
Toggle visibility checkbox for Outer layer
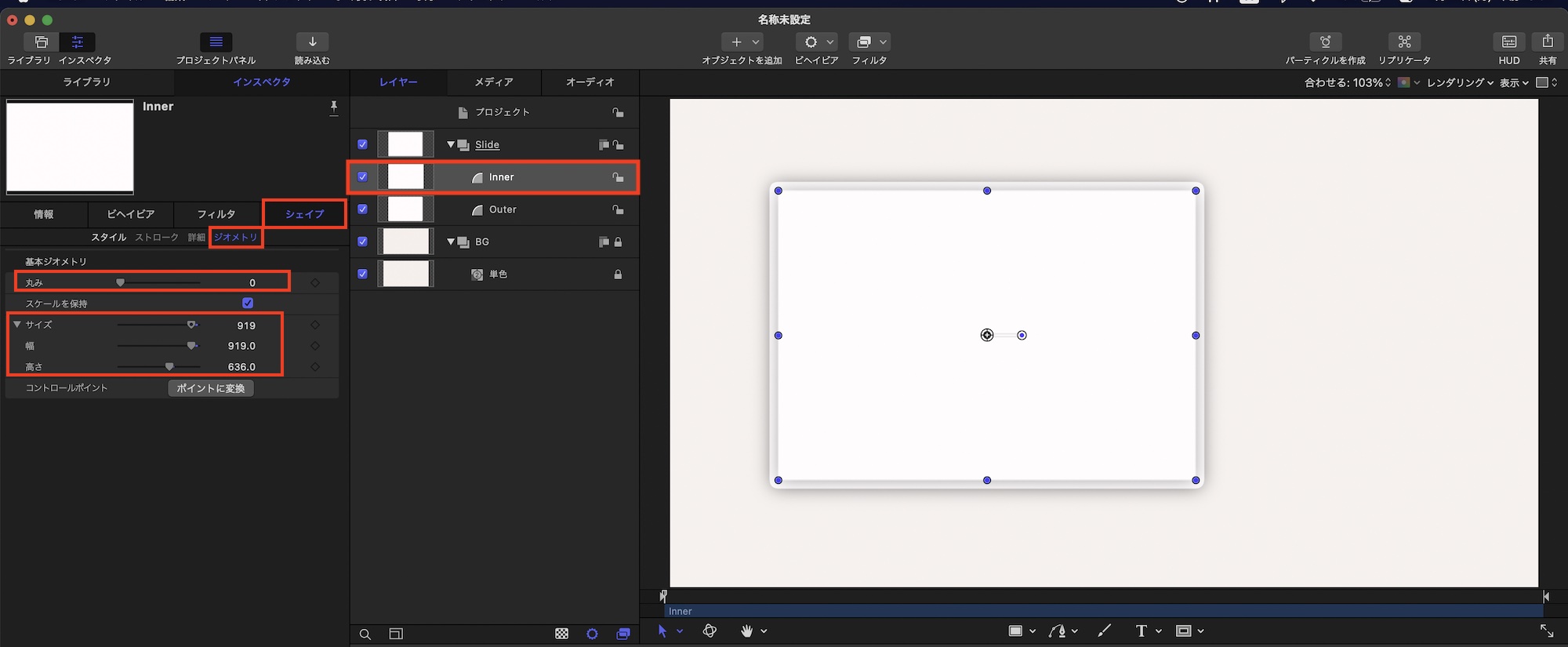pyautogui.click(x=362, y=209)
